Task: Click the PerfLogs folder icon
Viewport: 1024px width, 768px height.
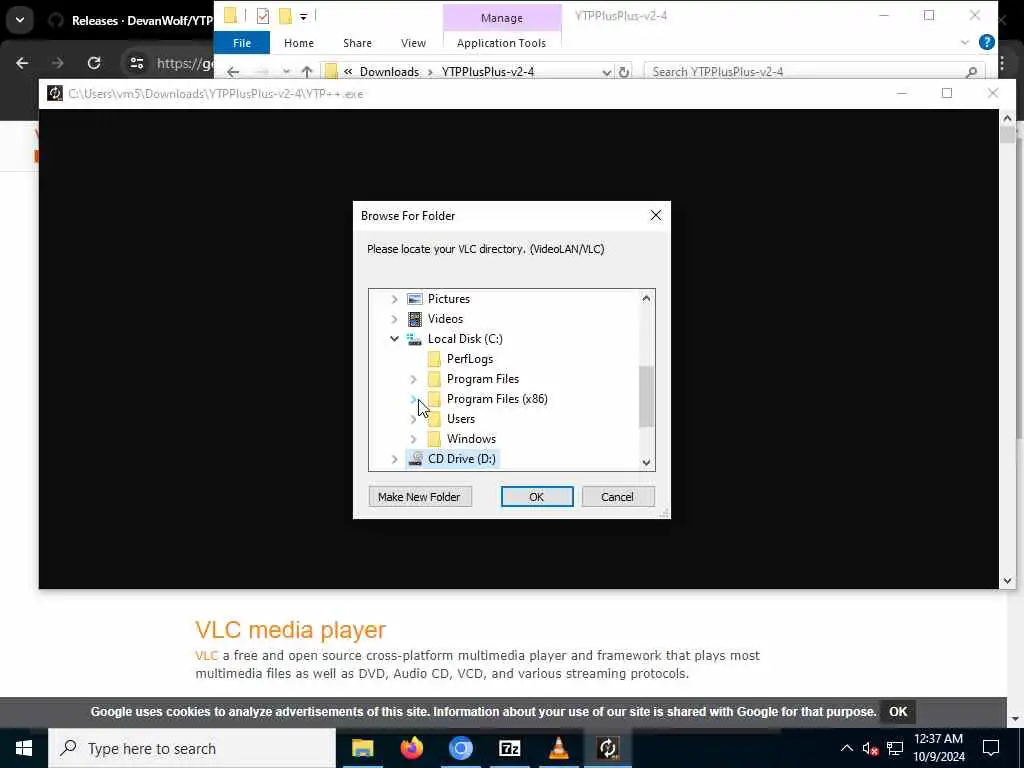Action: click(x=434, y=359)
